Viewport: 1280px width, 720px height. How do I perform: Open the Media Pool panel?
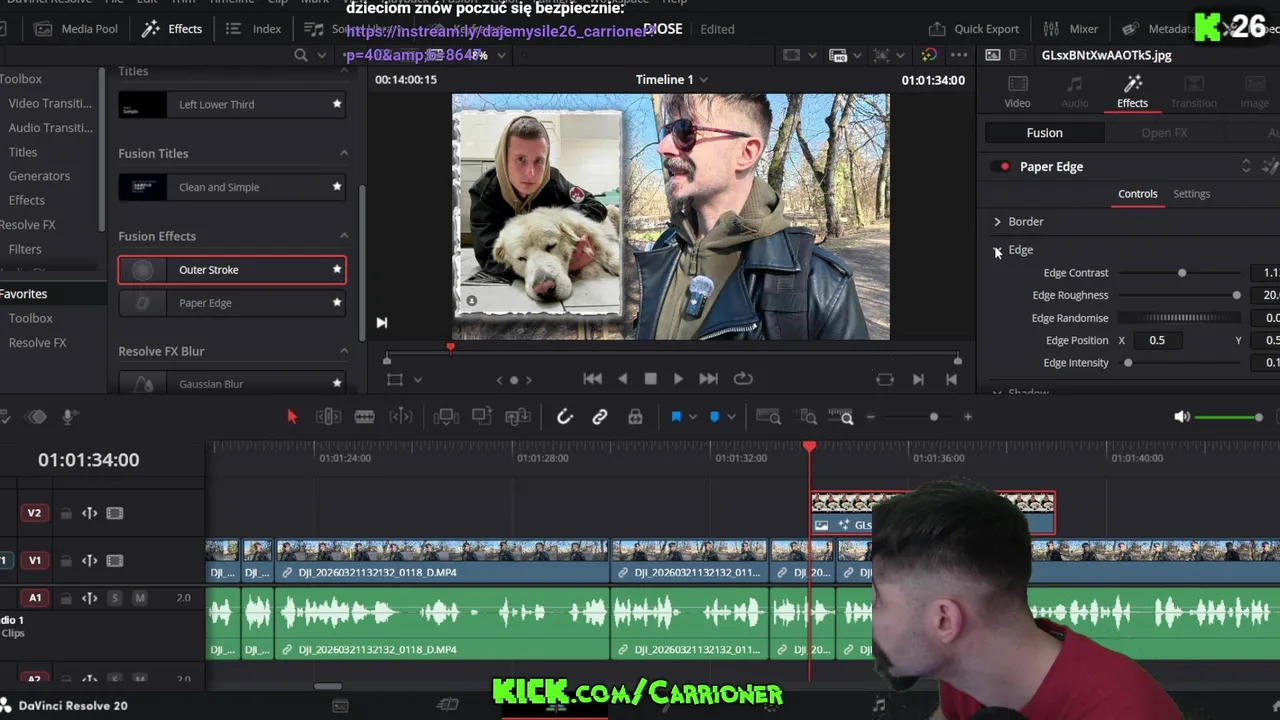click(x=76, y=29)
